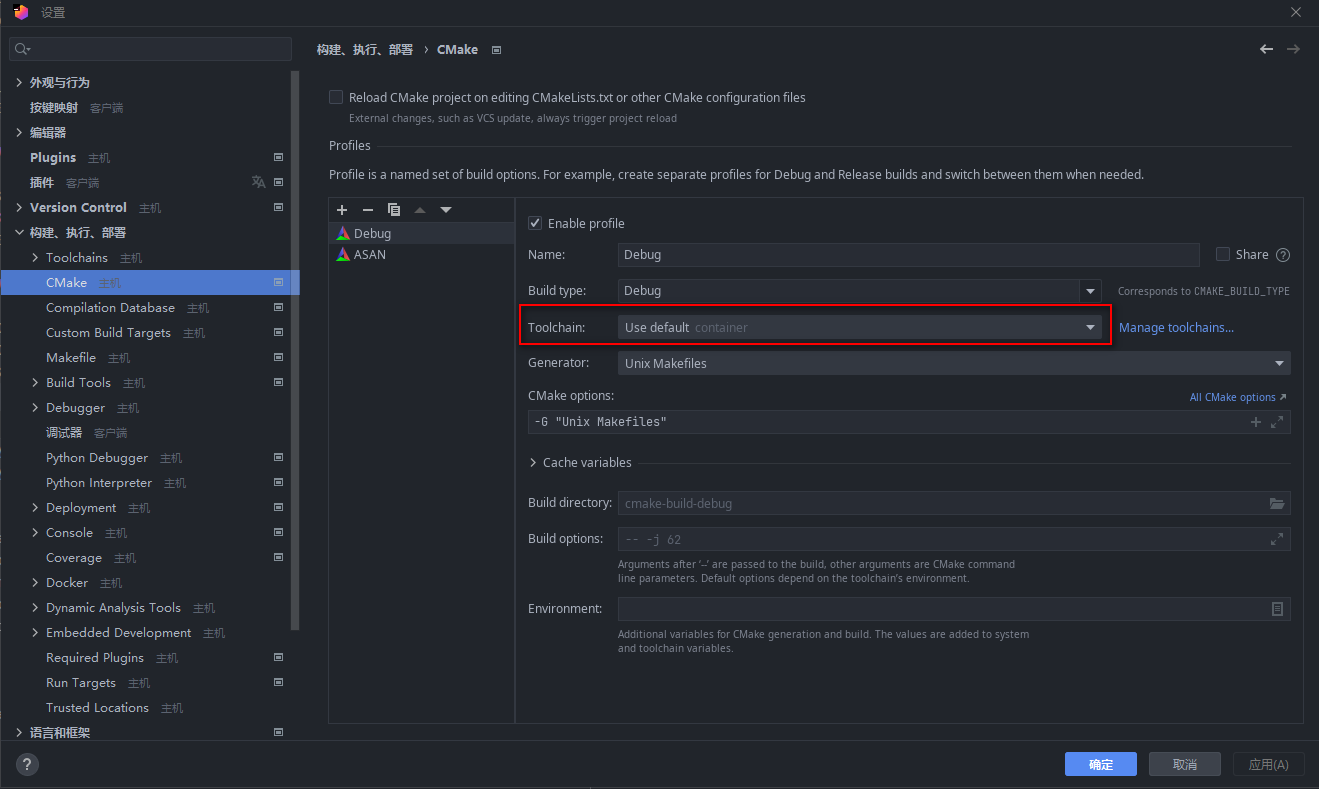Click the profile Name field

908,255
